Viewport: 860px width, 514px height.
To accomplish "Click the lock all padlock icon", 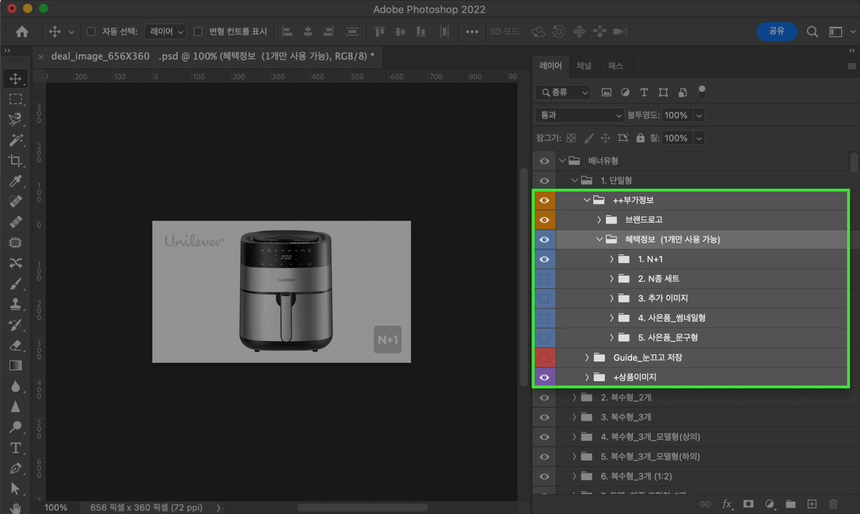I will [x=640, y=138].
